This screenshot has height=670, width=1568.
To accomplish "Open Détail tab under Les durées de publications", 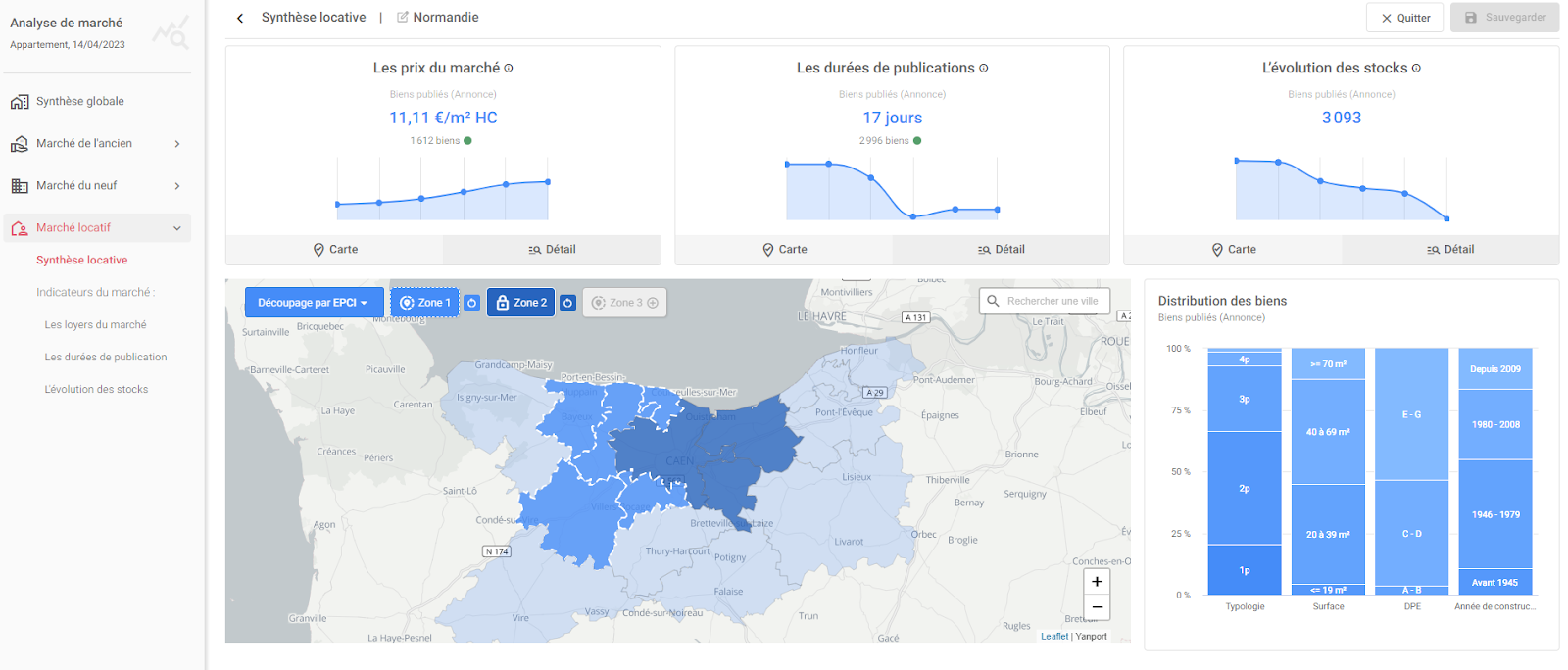I will coord(1001,250).
